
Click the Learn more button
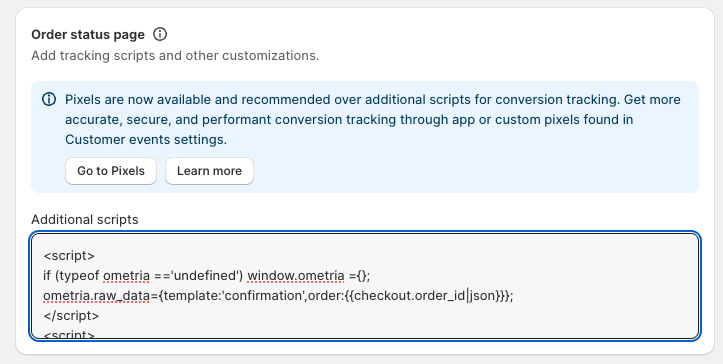pos(209,171)
